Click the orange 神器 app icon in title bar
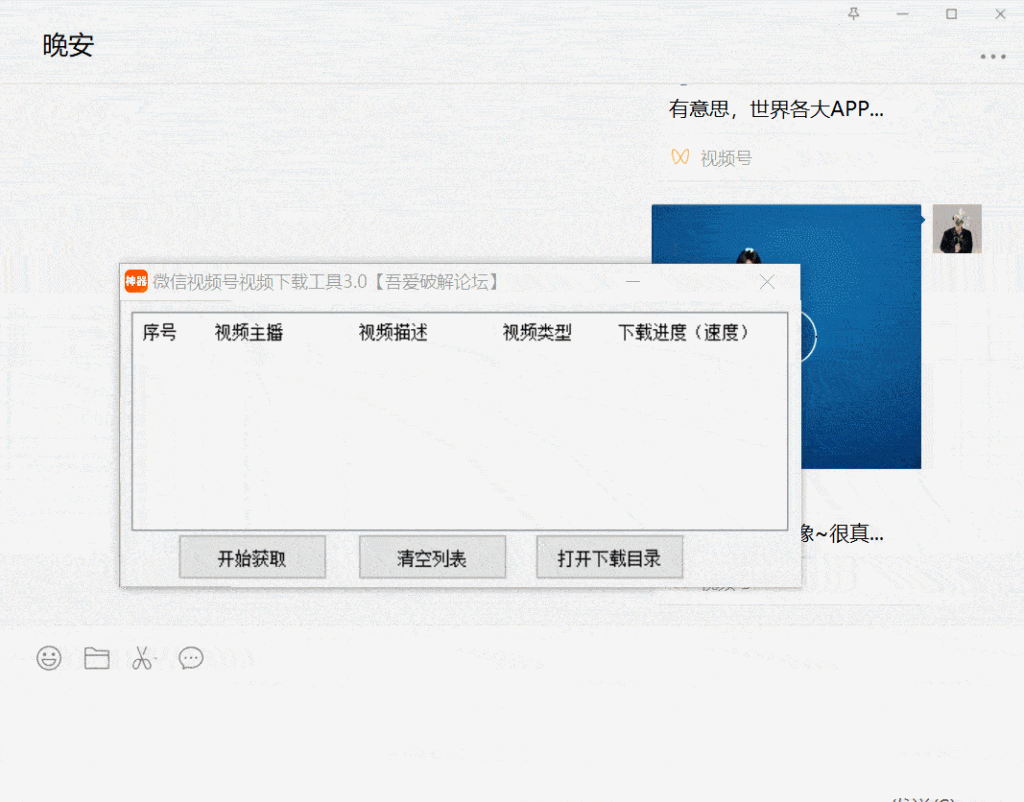The width and height of the screenshot is (1024, 802). coord(136,281)
